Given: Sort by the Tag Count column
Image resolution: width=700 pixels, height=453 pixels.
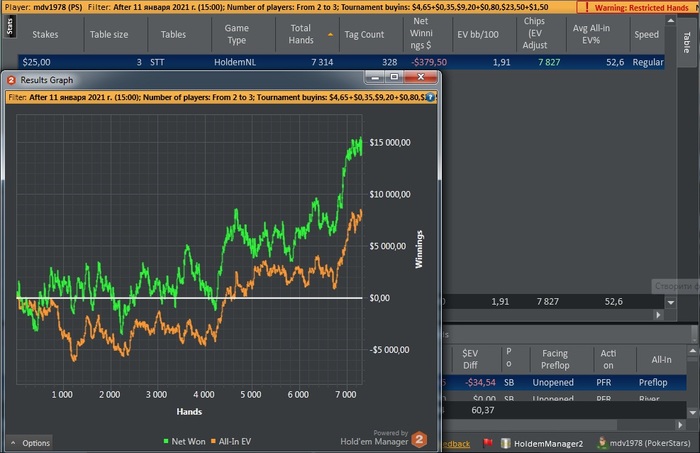Looking at the screenshot, I should [x=364, y=34].
